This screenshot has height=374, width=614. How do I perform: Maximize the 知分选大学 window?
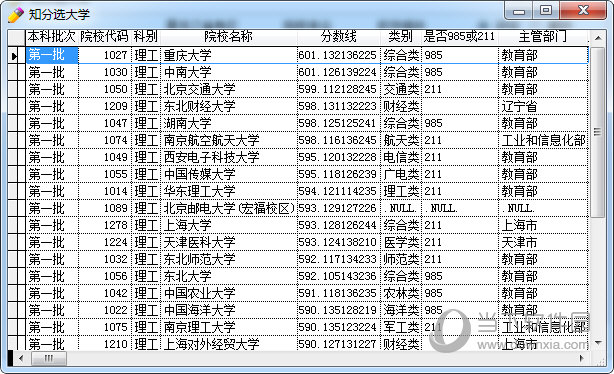(x=546, y=11)
